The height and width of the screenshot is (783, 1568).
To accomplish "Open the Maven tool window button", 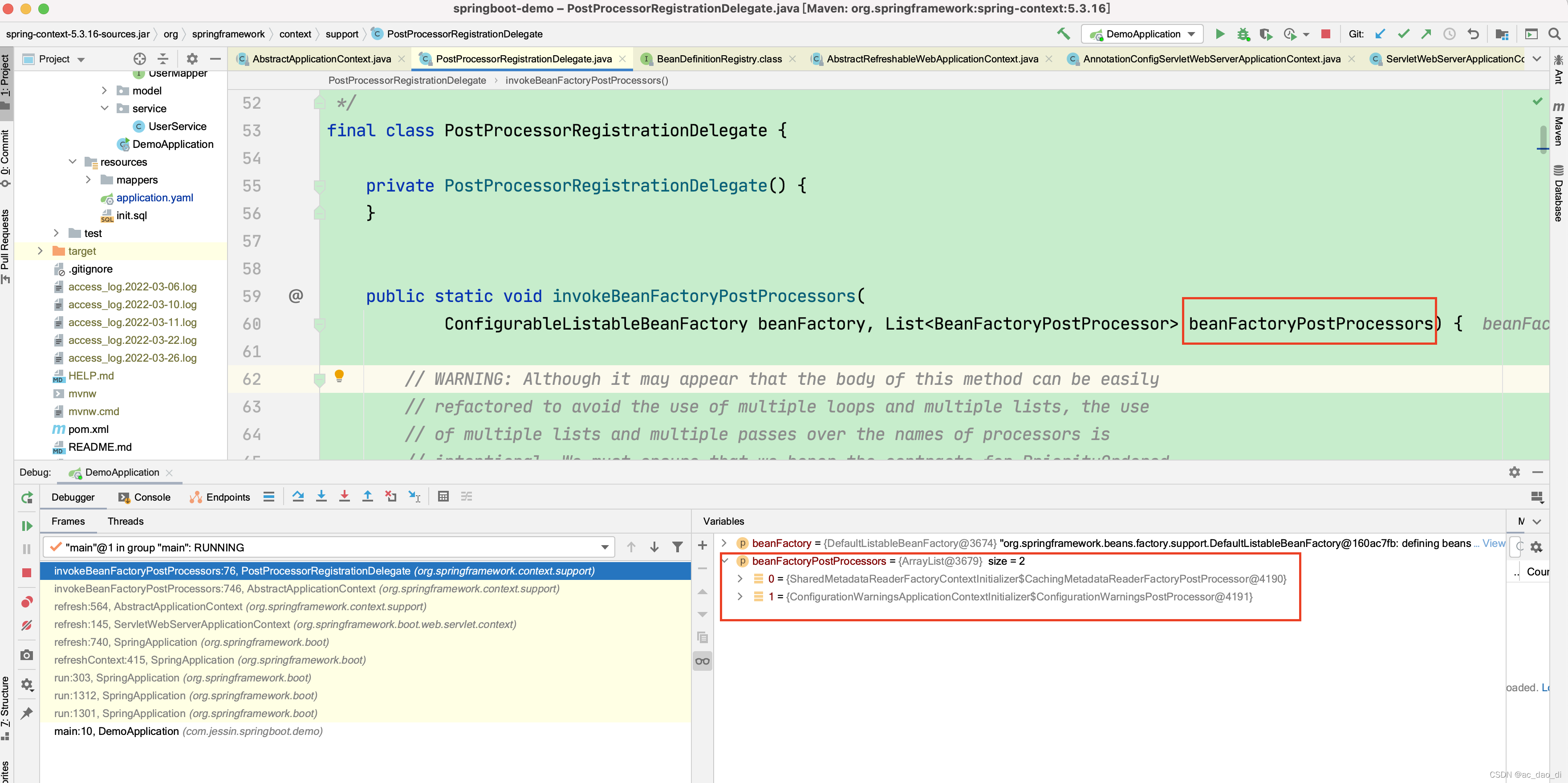I will [1558, 125].
